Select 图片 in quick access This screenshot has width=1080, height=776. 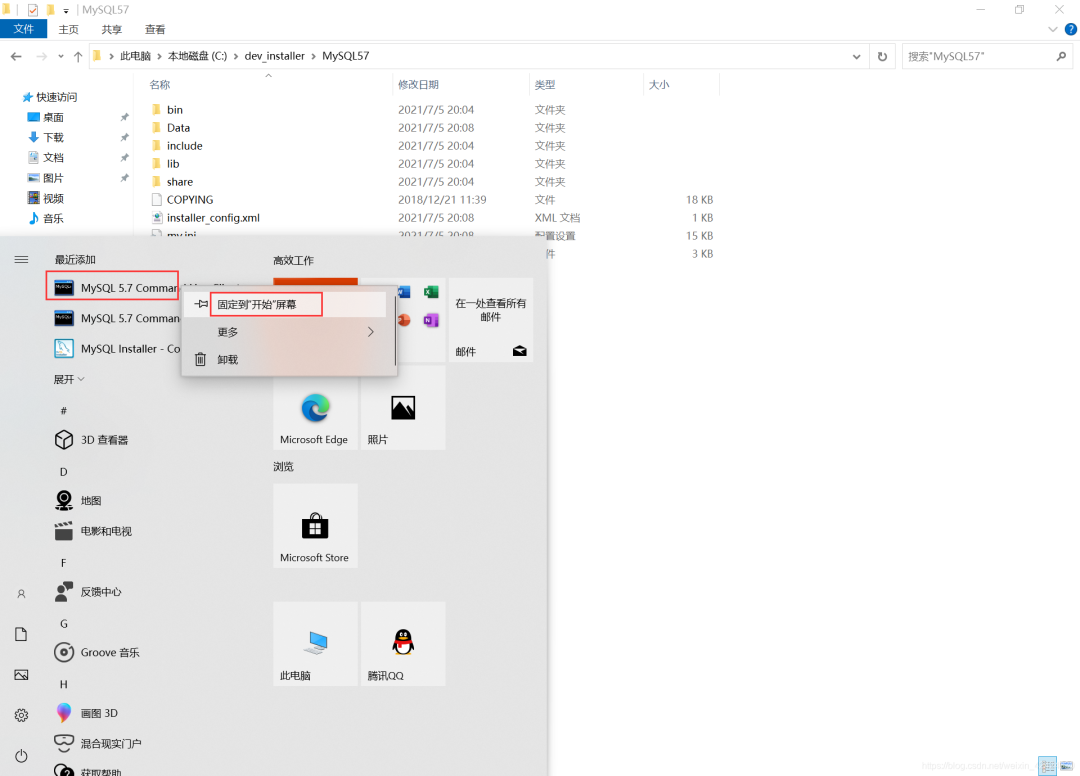pos(53,178)
